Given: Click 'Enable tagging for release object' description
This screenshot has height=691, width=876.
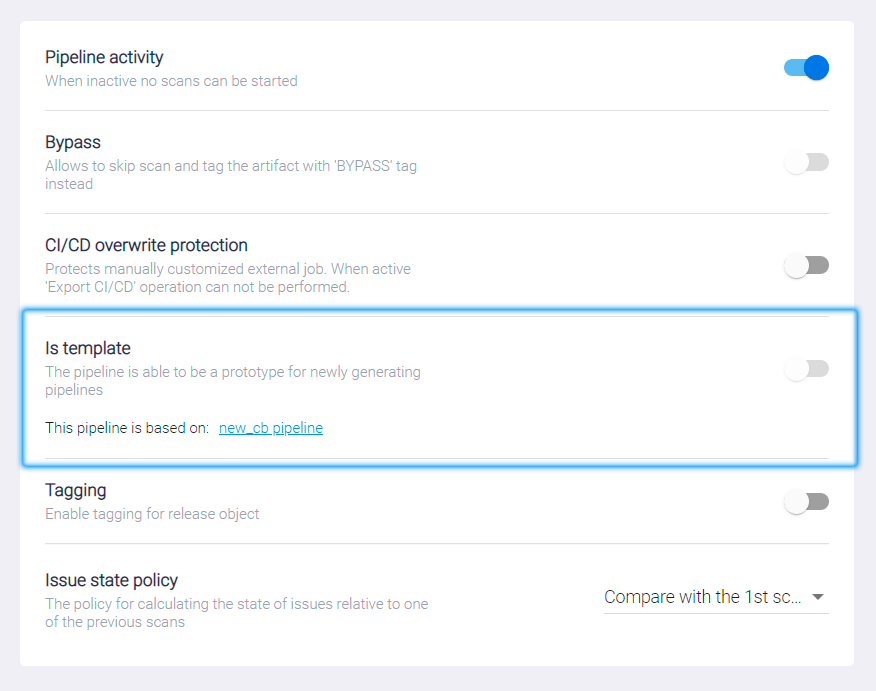Looking at the screenshot, I should point(152,514).
